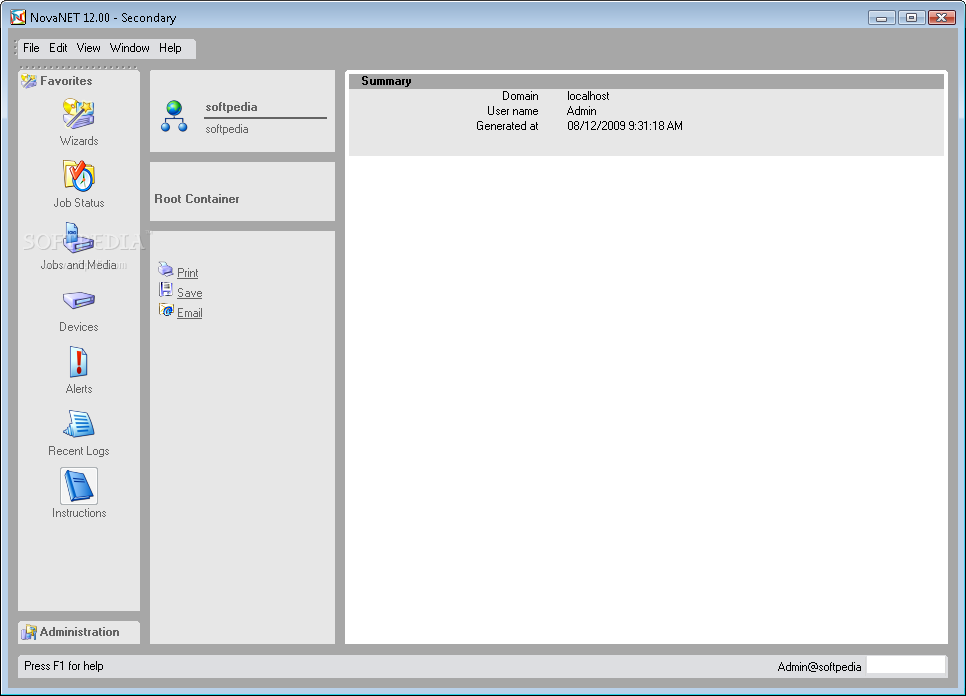966x696 pixels.
Task: Click the Favorites star icon in sidebar header
Action: pyautogui.click(x=28, y=81)
